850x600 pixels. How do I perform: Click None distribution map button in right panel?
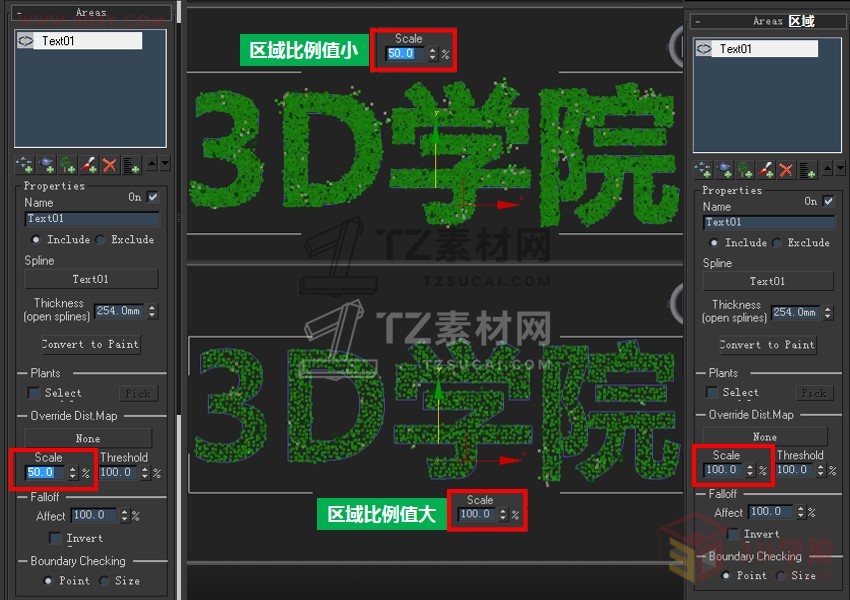pyautogui.click(x=765, y=436)
